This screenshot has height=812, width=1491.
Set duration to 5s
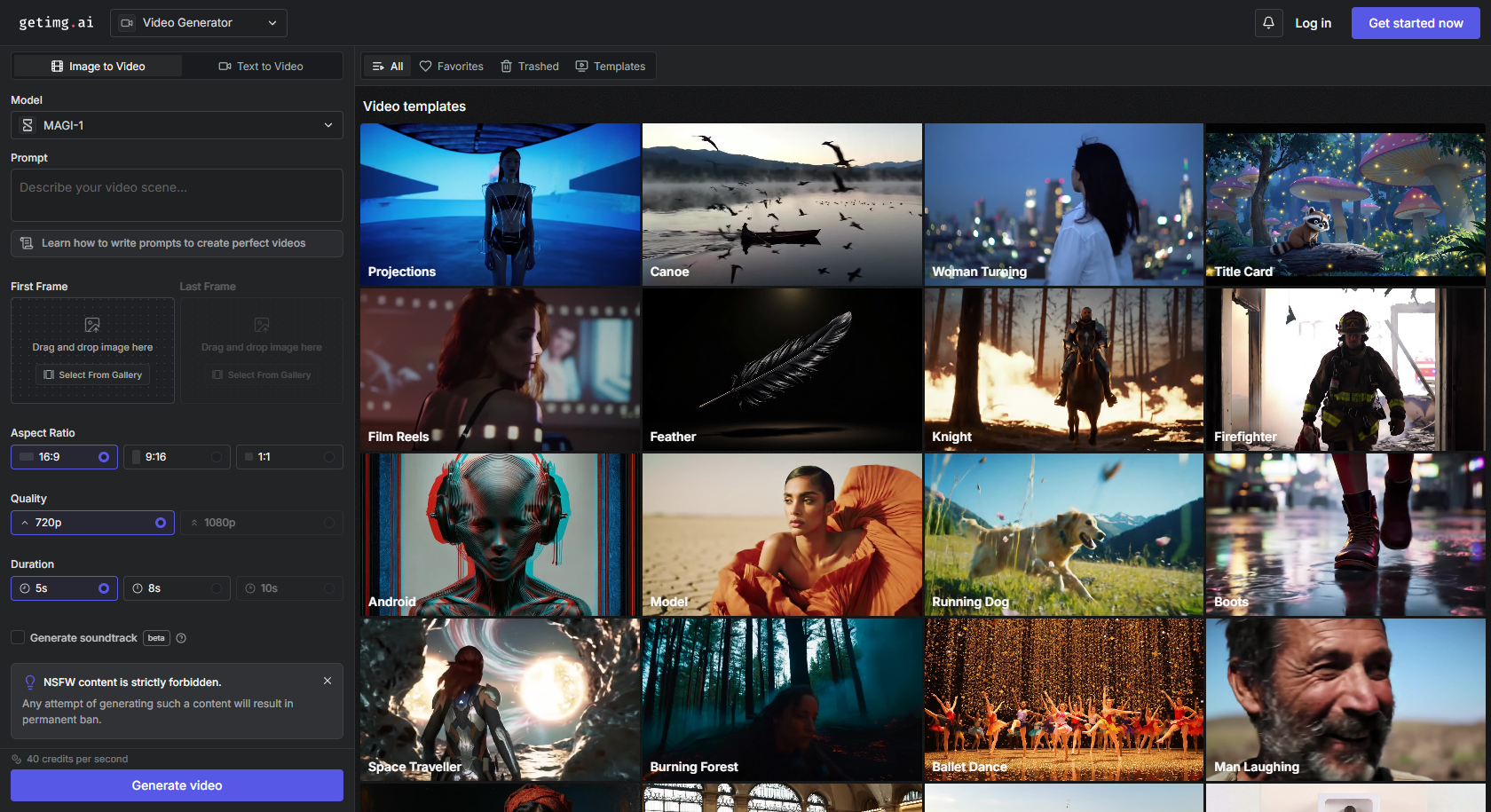(x=64, y=588)
